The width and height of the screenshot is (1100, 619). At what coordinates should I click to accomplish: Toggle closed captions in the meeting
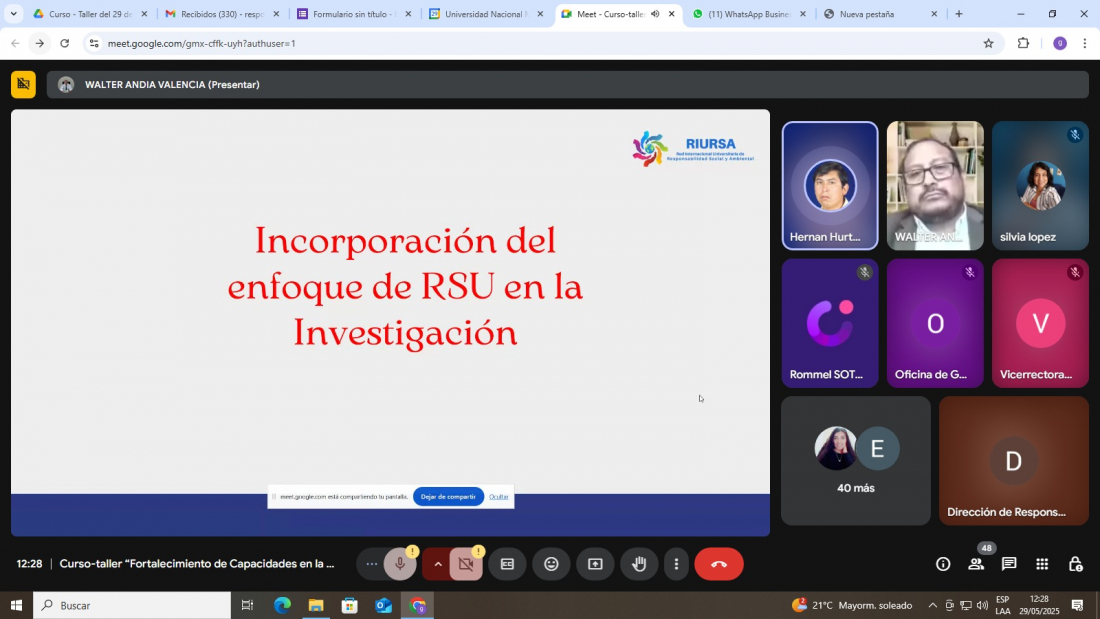pos(507,564)
